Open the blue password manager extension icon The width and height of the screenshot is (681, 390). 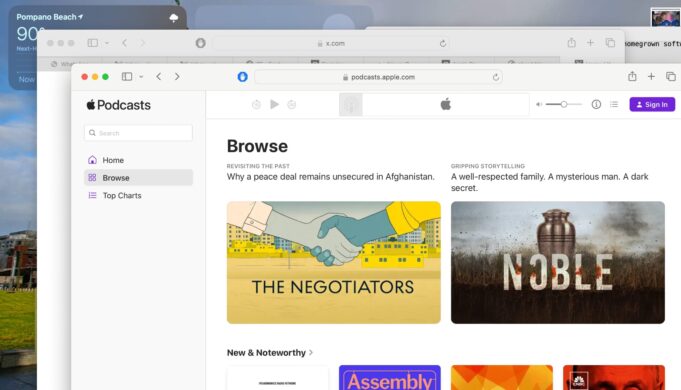click(x=242, y=77)
